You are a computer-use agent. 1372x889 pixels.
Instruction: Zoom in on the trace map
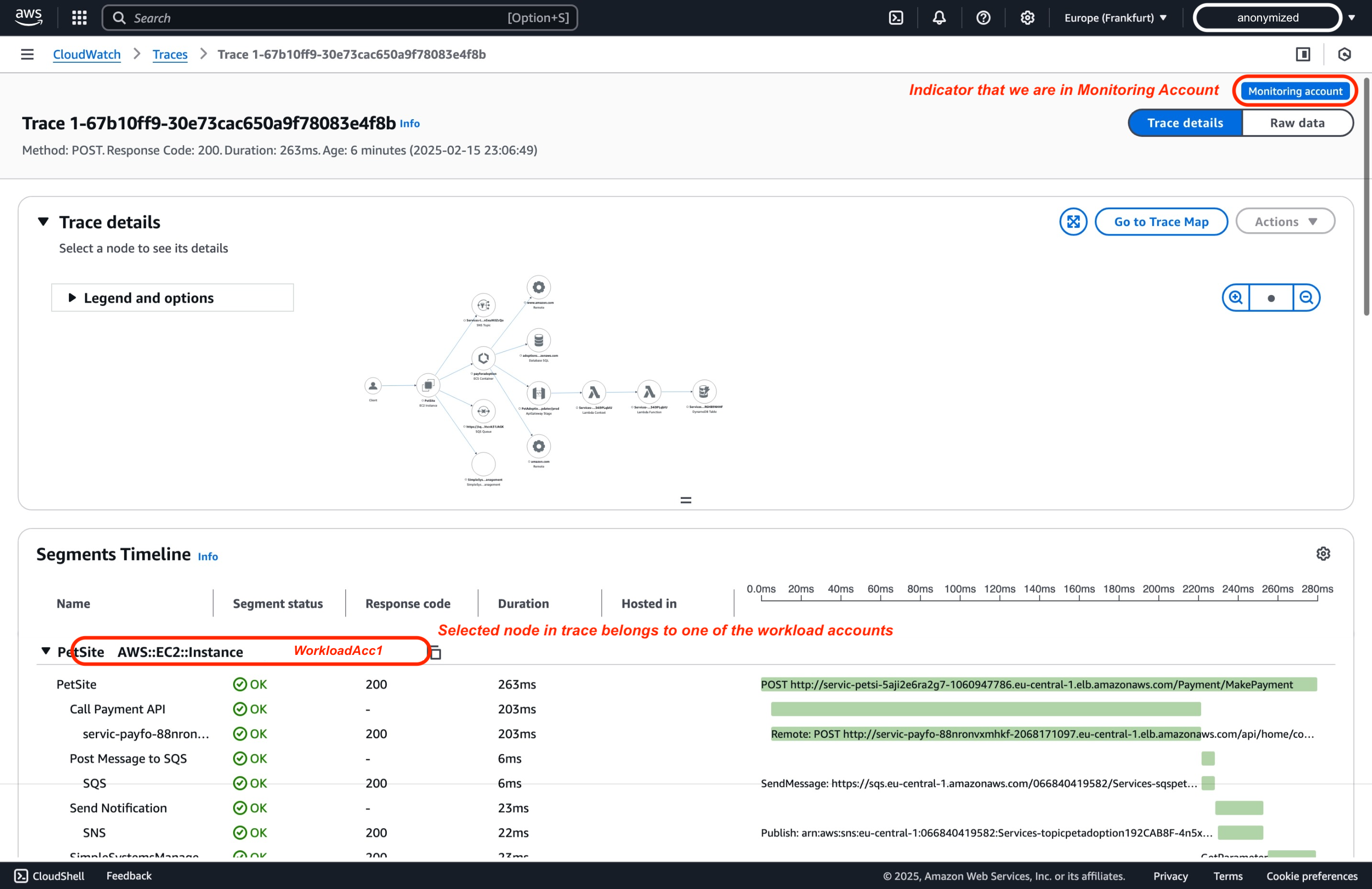tap(1236, 298)
